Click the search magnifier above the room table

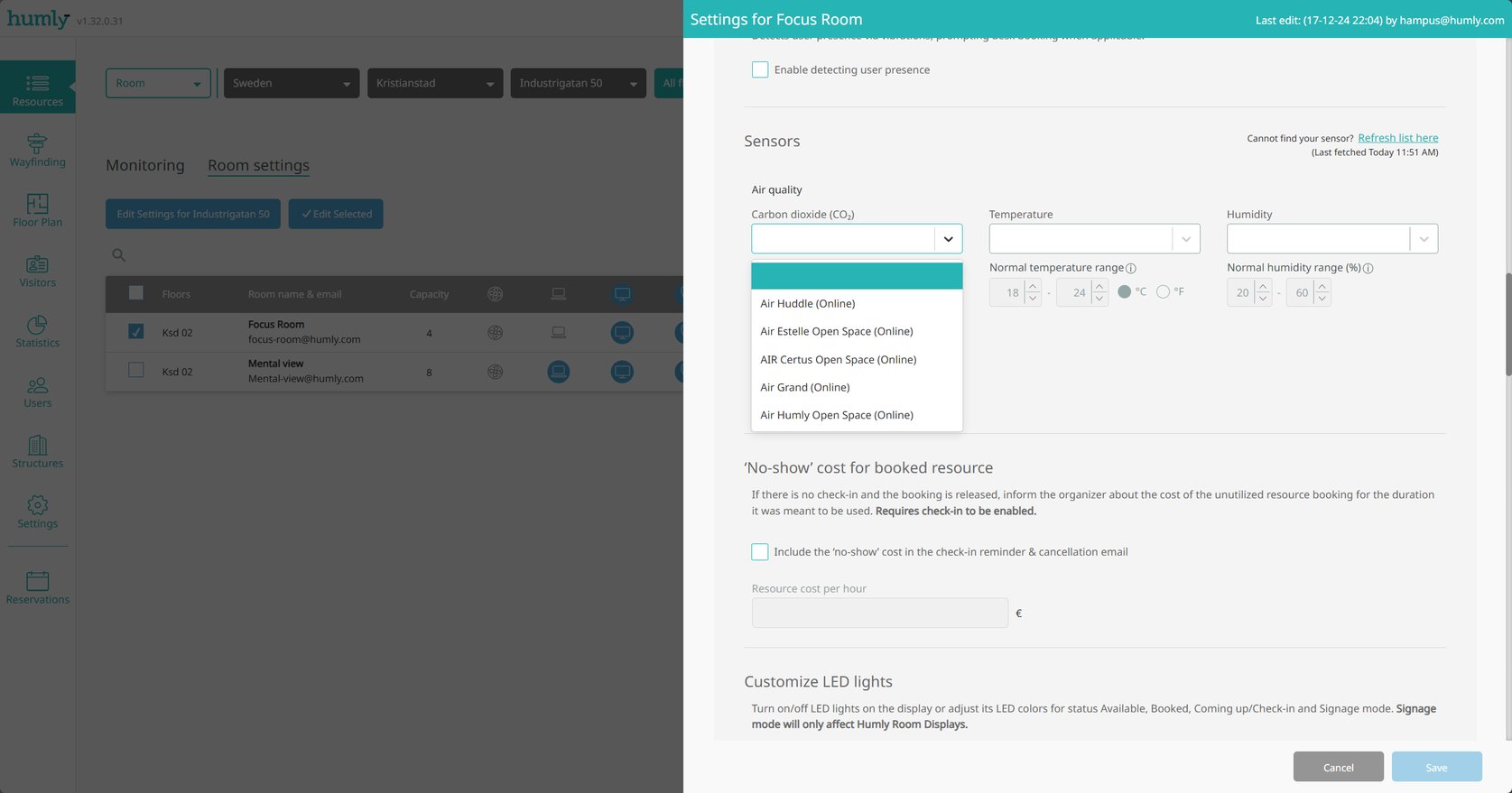click(118, 255)
